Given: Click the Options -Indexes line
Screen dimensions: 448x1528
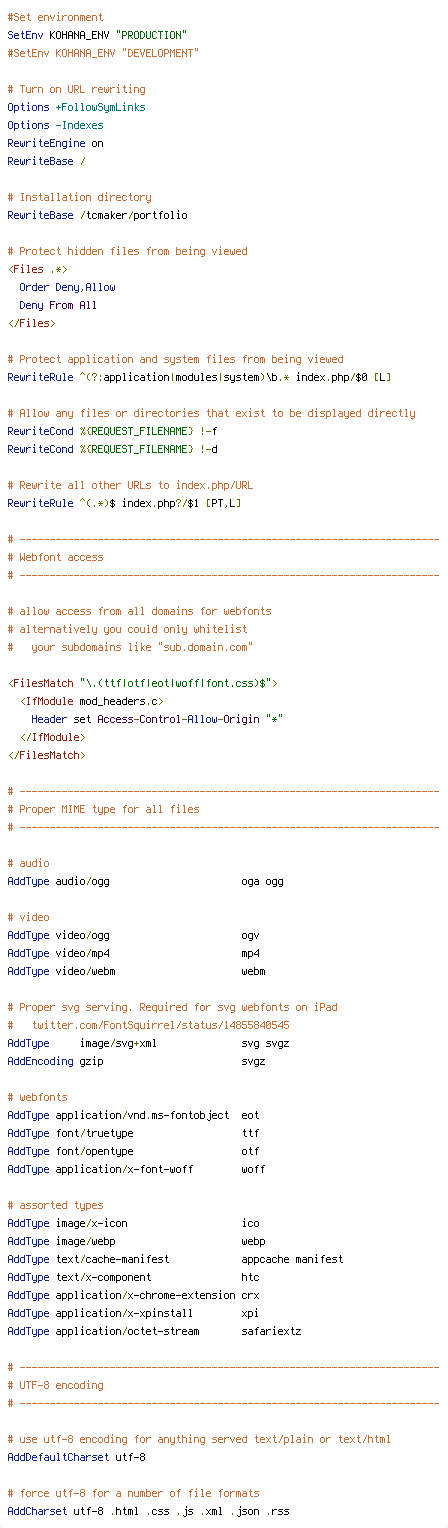Looking at the screenshot, I should point(55,125).
